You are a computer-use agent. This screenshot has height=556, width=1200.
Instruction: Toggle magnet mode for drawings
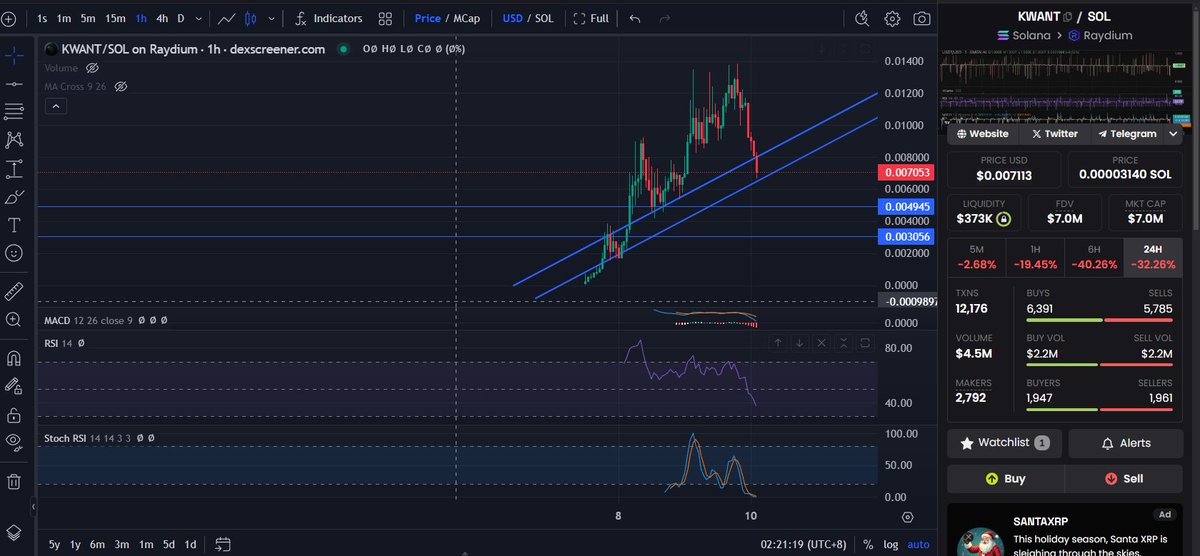(x=14, y=357)
